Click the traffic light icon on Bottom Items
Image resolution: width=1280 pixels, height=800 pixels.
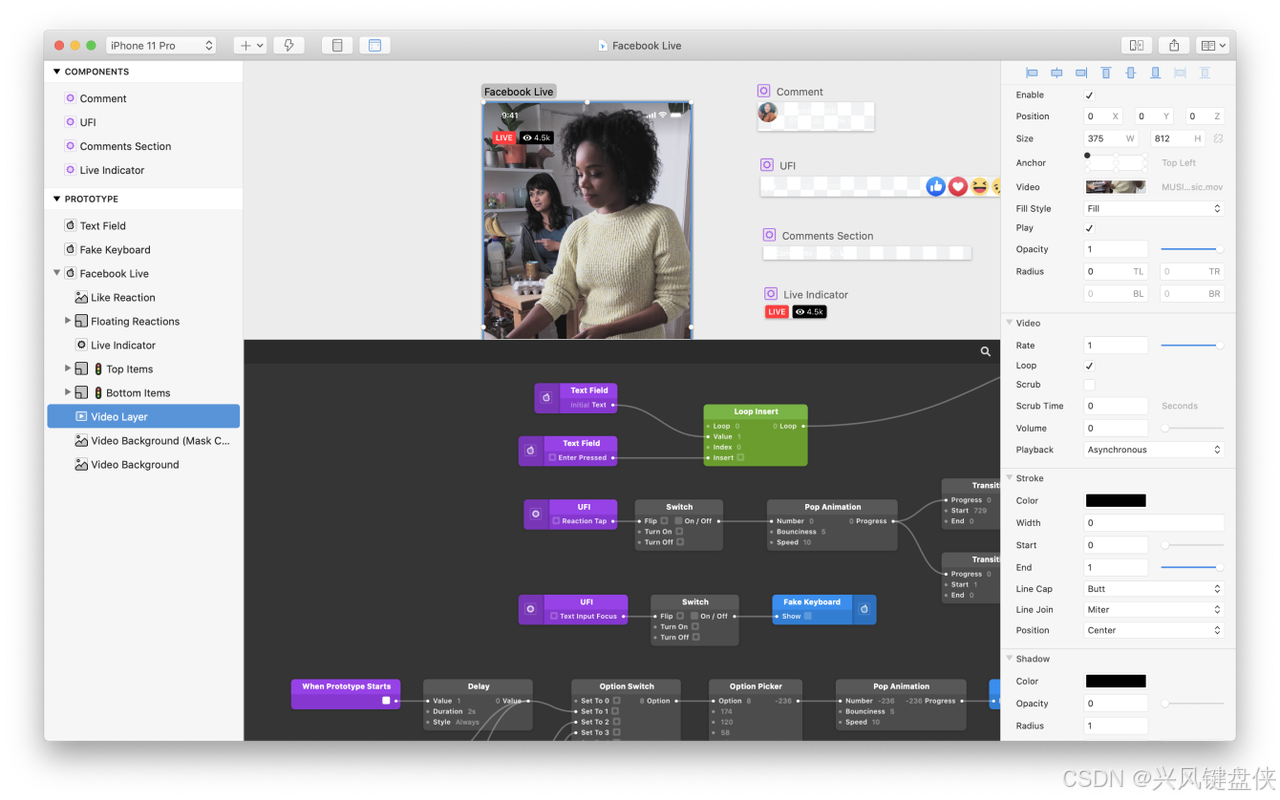pos(98,393)
